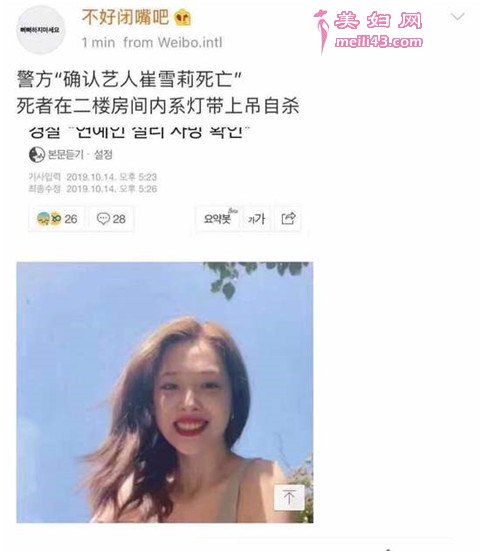Tap the scroll-to-top arrow on the photo

tap(289, 497)
